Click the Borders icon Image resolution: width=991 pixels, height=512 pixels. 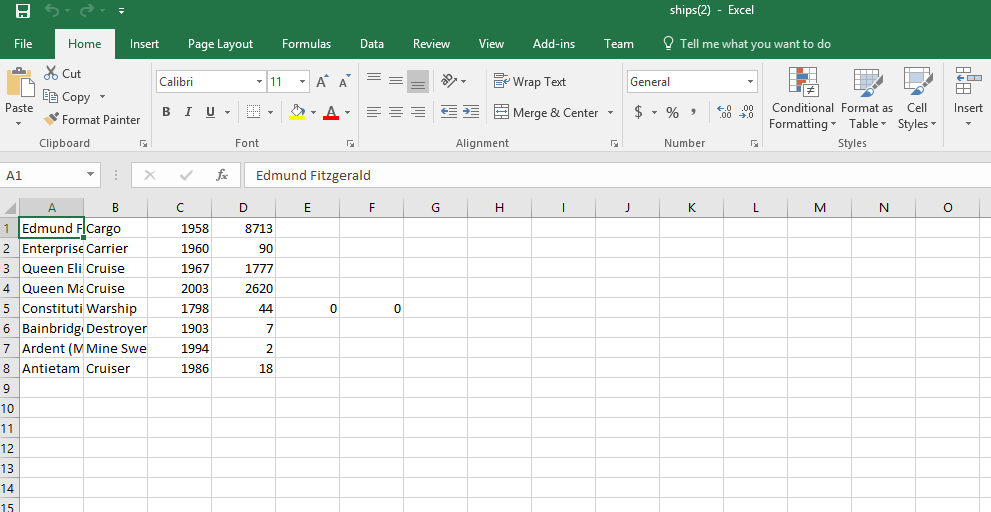click(253, 112)
